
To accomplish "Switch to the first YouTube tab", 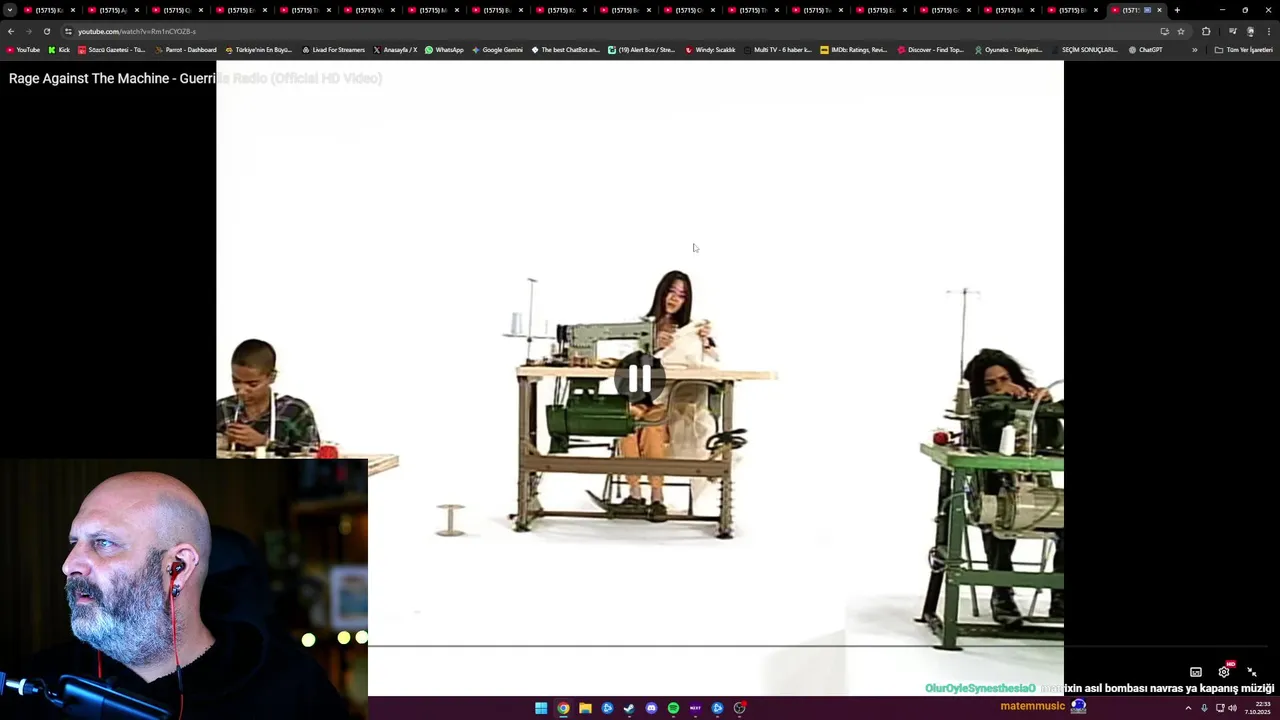I will [x=48, y=10].
